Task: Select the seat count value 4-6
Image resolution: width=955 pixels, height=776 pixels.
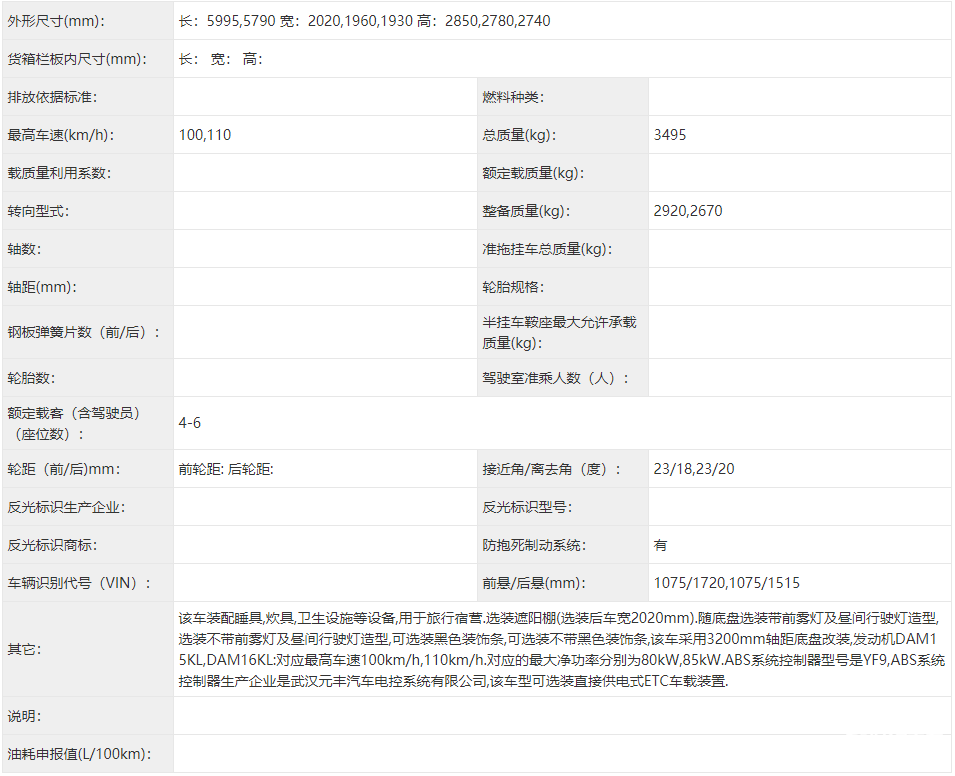Action: pos(189,423)
